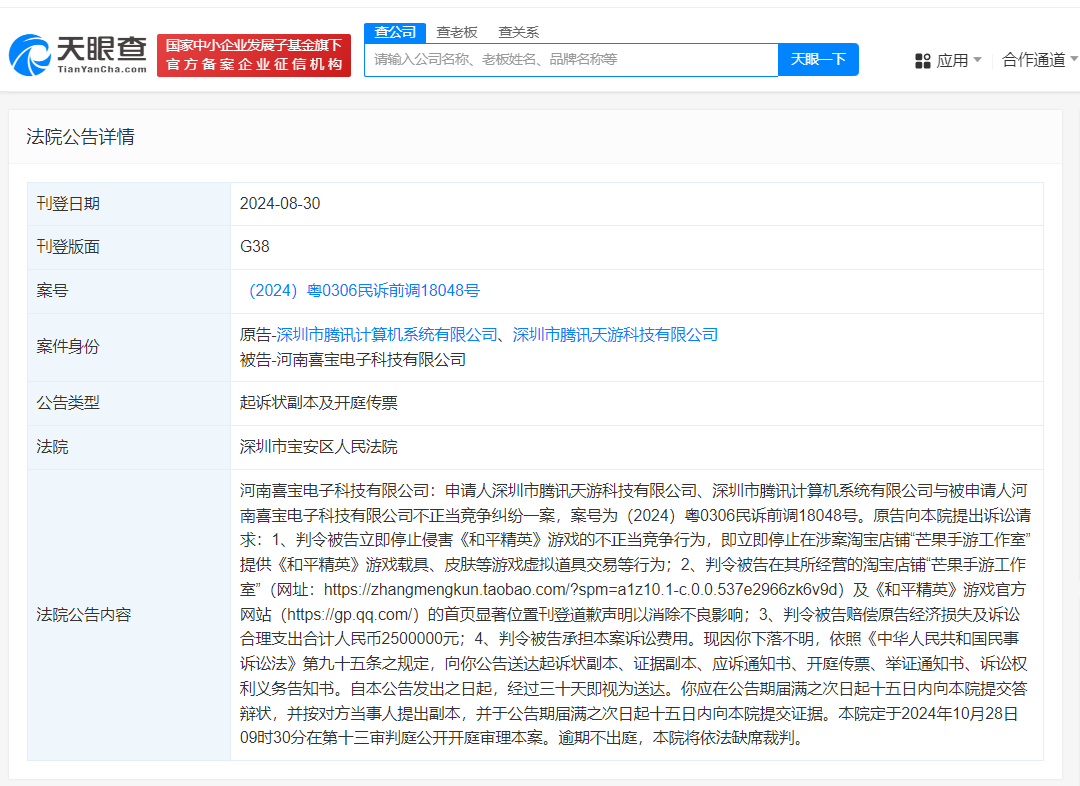Expand the 应用 dropdown arrow
The image size is (1080, 786).
coord(978,60)
